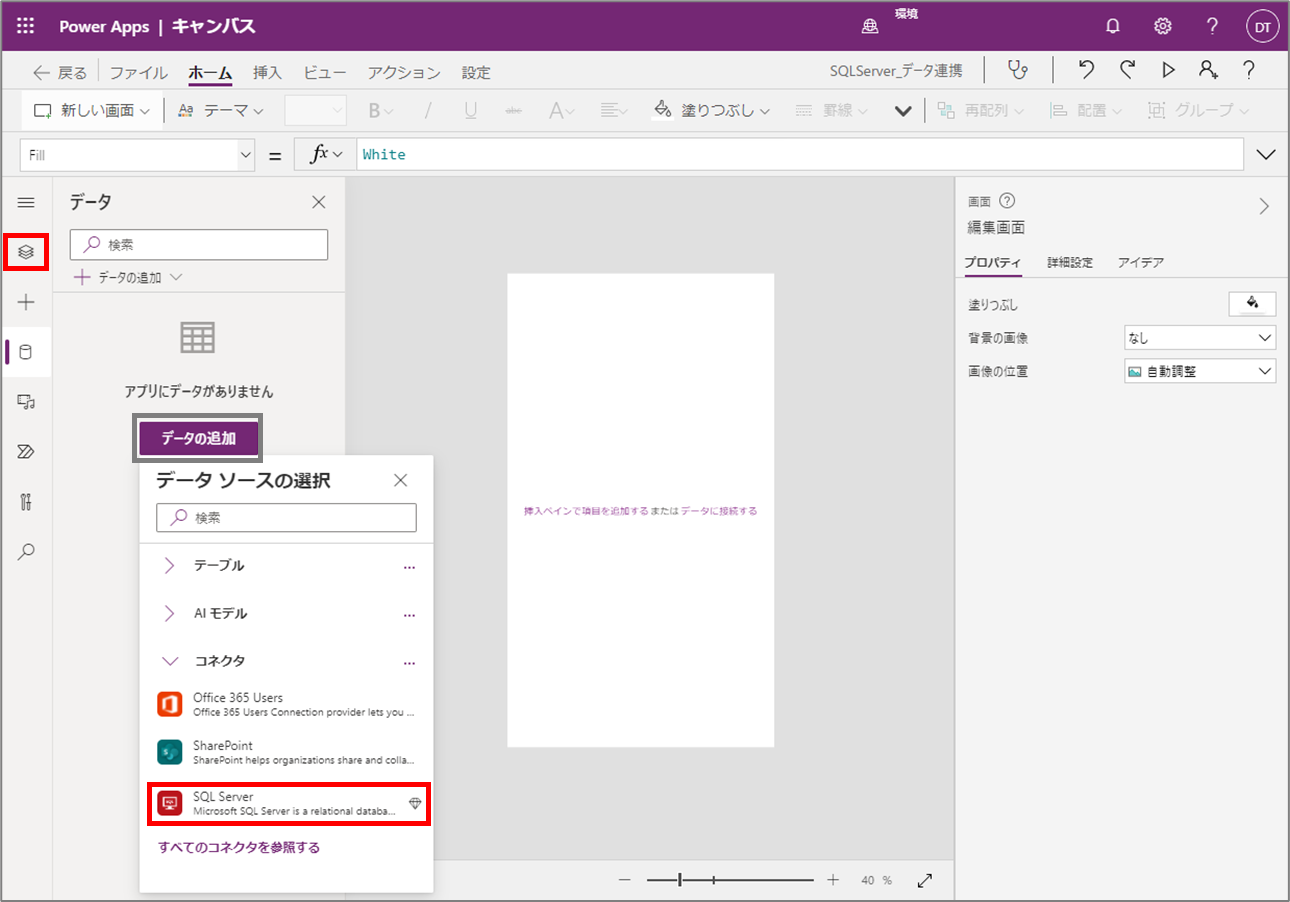Click the search field in データ ソースの選択
This screenshot has width=1290, height=902.
(286, 518)
